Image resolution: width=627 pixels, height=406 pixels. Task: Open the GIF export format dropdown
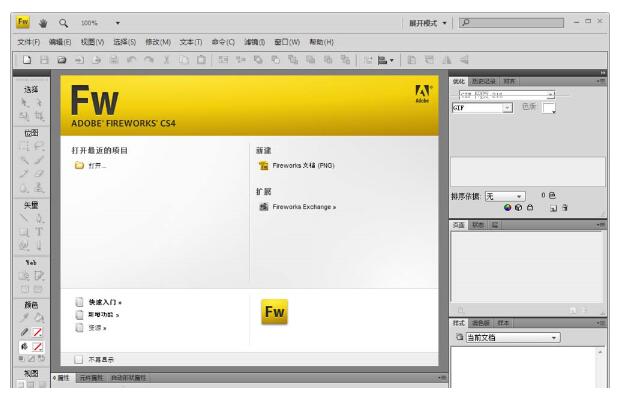click(482, 108)
